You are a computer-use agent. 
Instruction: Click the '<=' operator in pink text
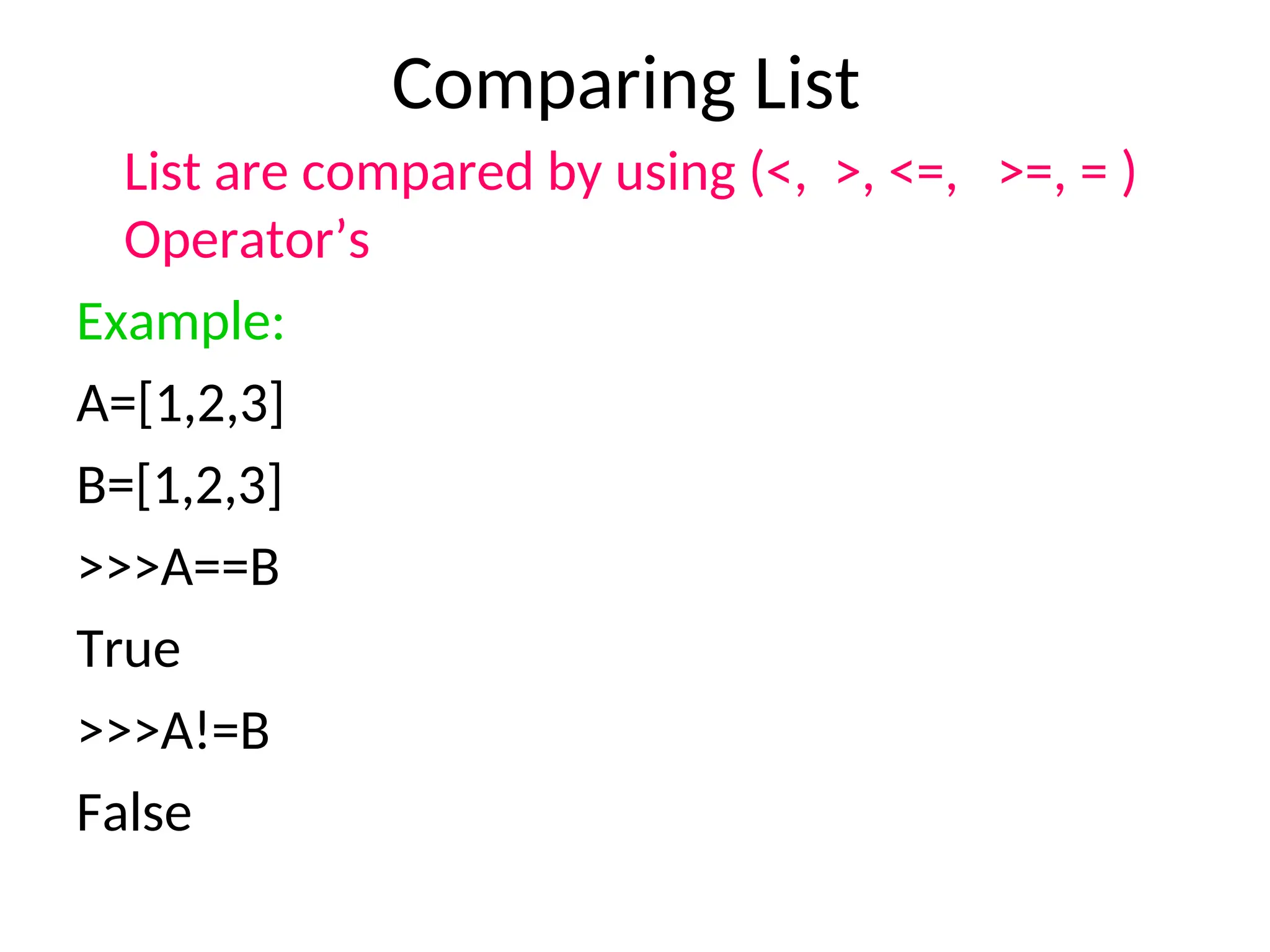915,172
